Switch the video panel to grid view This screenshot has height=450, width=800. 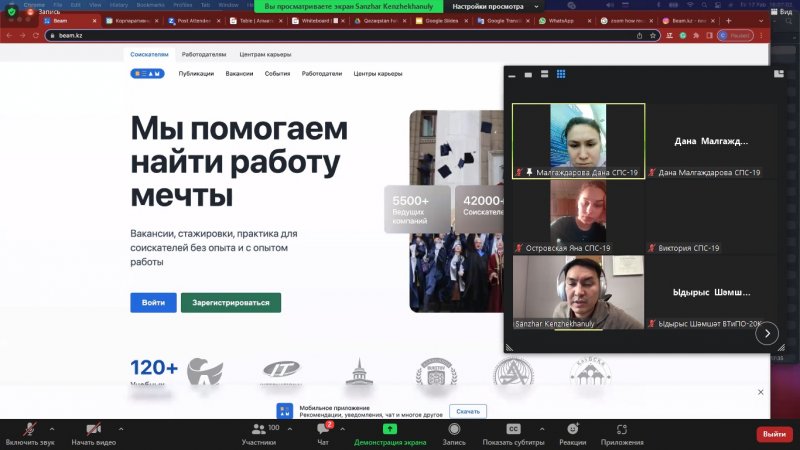[x=561, y=74]
